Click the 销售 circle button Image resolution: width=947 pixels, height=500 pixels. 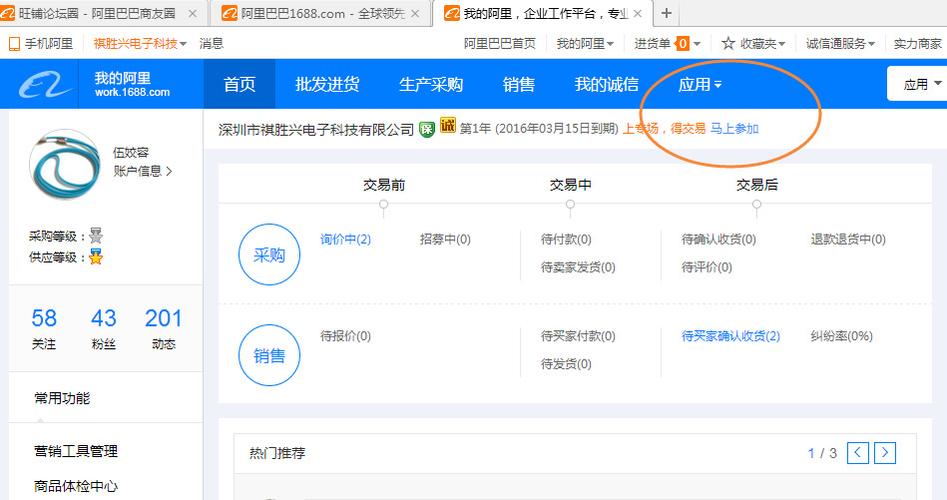pyautogui.click(x=269, y=356)
